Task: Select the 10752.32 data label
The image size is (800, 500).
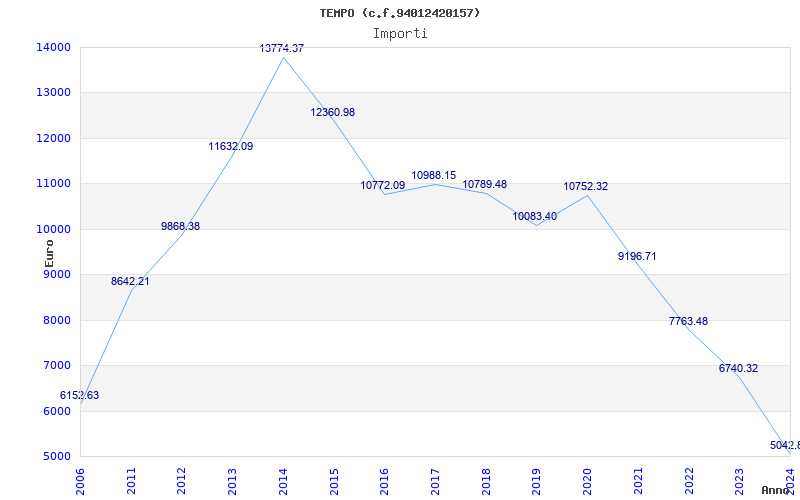Action: click(x=586, y=187)
